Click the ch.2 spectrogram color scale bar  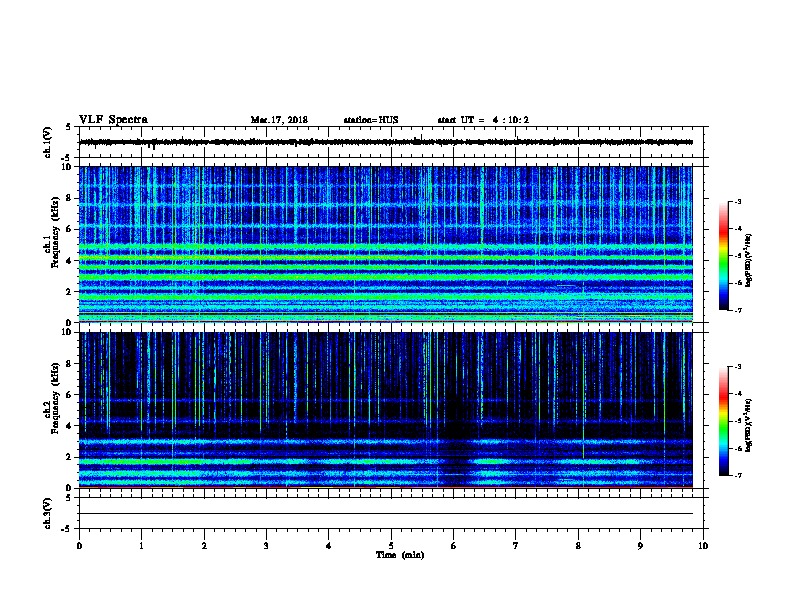click(x=723, y=421)
